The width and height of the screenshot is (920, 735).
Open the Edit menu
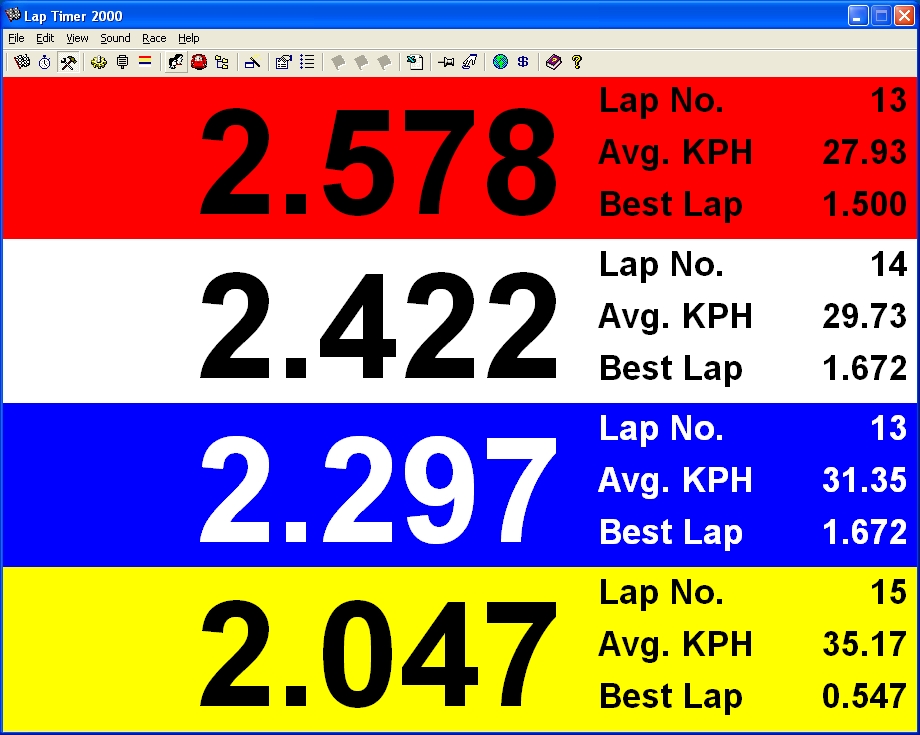pyautogui.click(x=45, y=38)
